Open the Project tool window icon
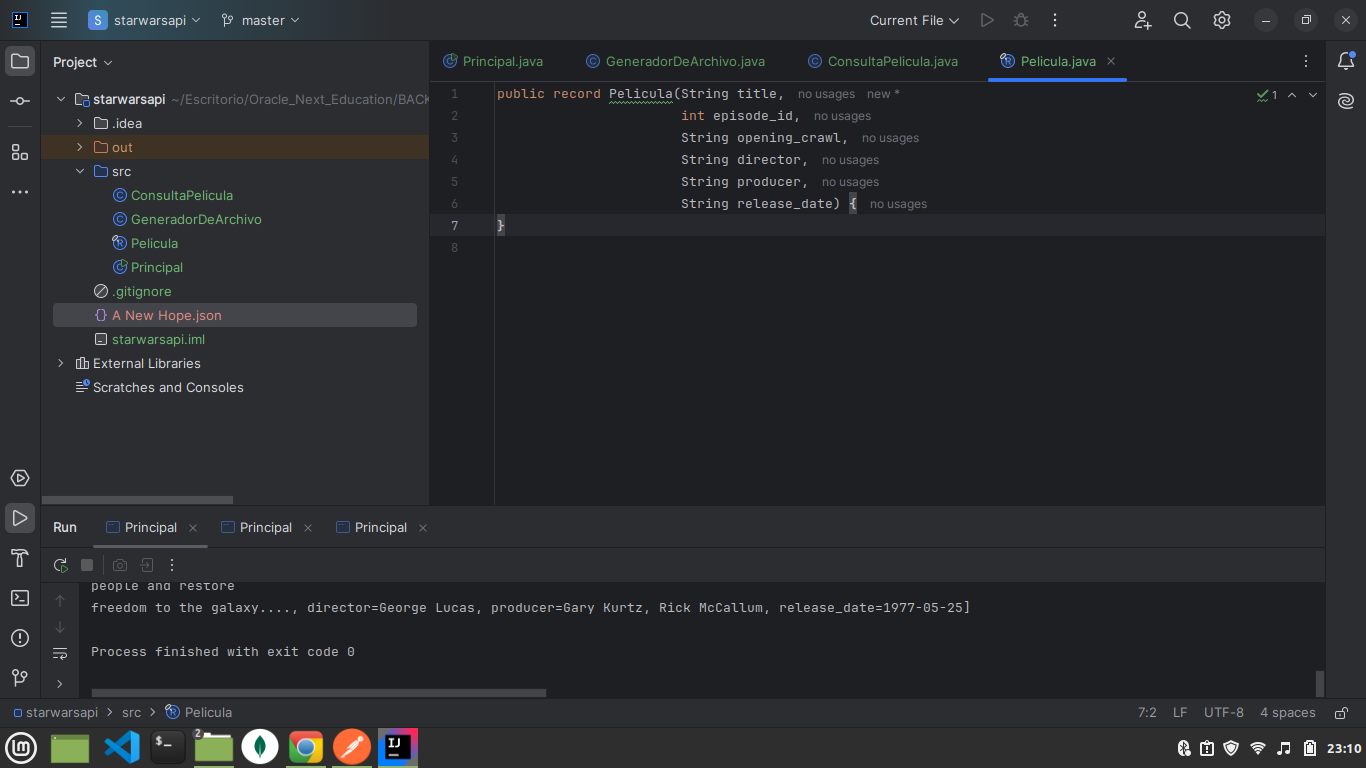Screen dimensions: 1366x768 pos(20,62)
